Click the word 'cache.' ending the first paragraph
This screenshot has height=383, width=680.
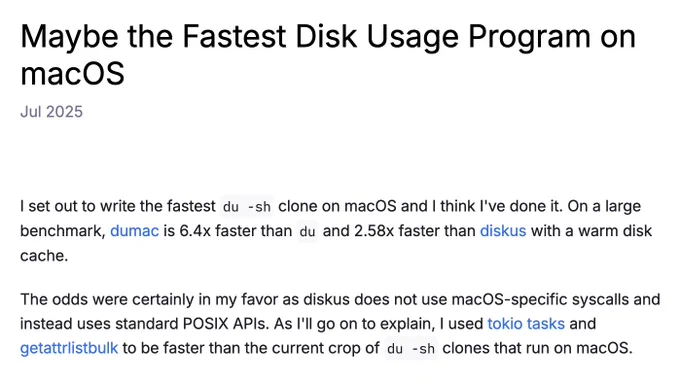coord(44,255)
